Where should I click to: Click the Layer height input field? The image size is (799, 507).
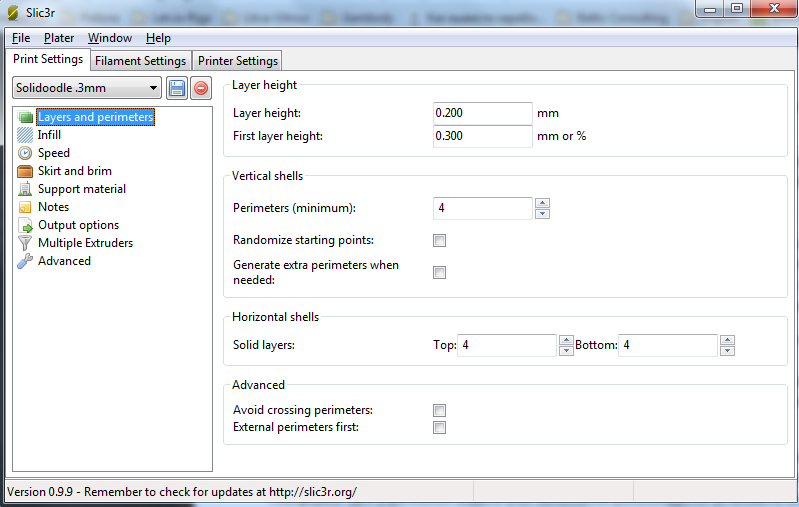482,113
